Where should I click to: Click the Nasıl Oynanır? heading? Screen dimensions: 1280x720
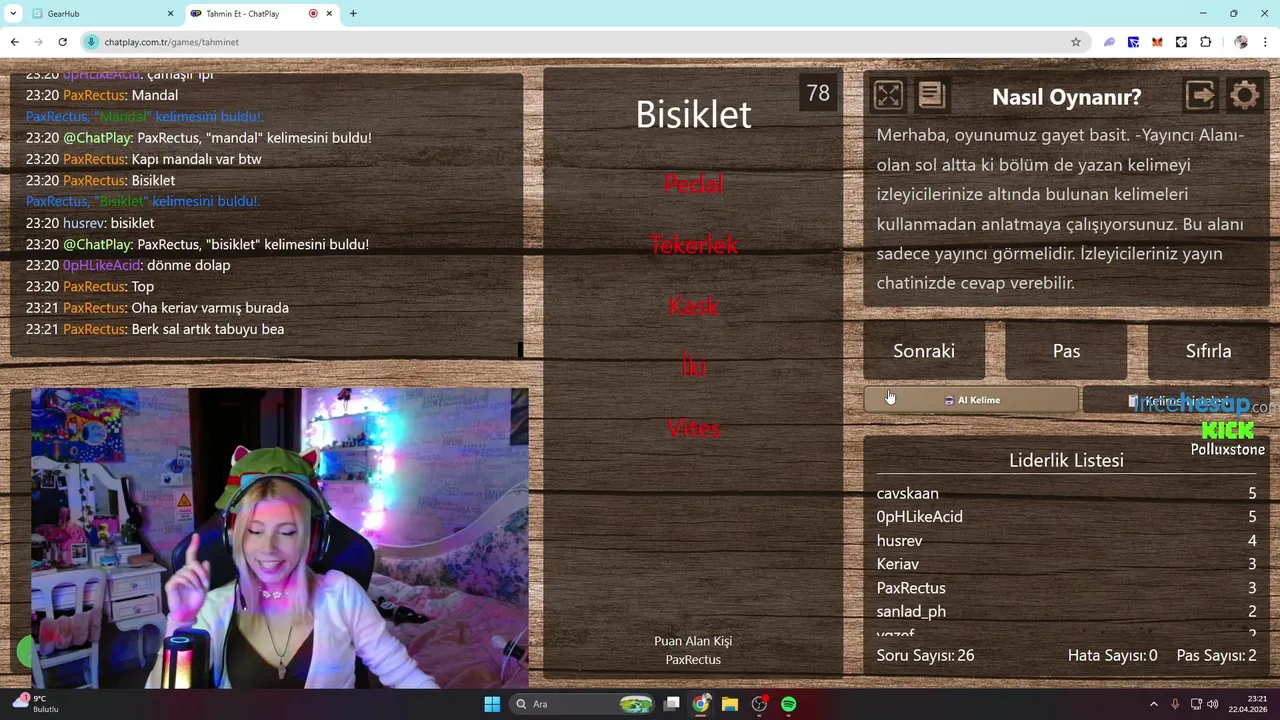click(1066, 96)
